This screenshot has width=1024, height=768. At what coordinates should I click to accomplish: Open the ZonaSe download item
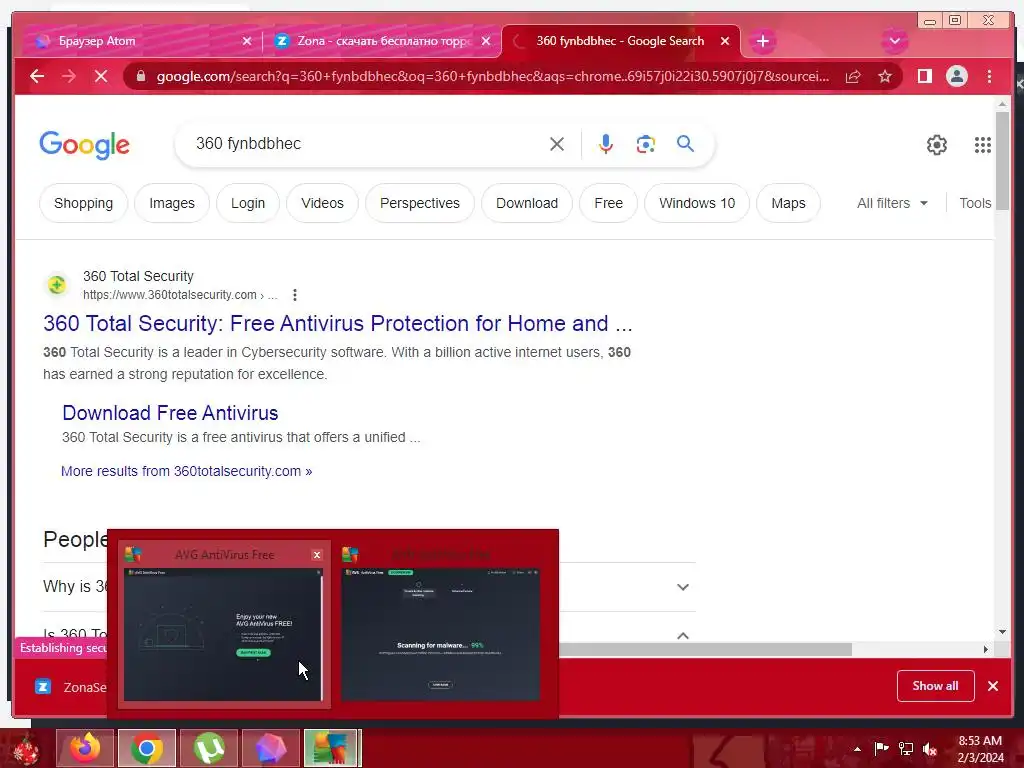click(x=71, y=687)
